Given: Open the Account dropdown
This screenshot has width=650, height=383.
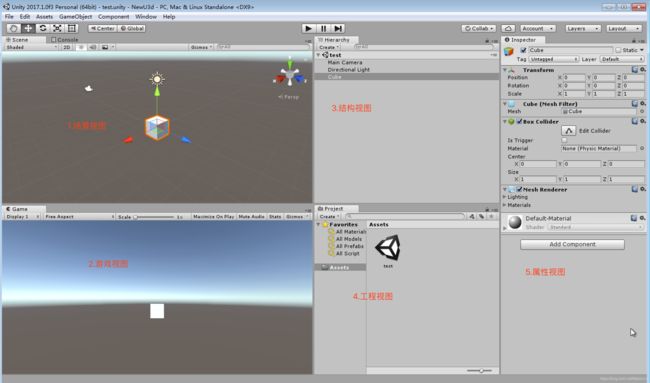Looking at the screenshot, I should point(538,28).
